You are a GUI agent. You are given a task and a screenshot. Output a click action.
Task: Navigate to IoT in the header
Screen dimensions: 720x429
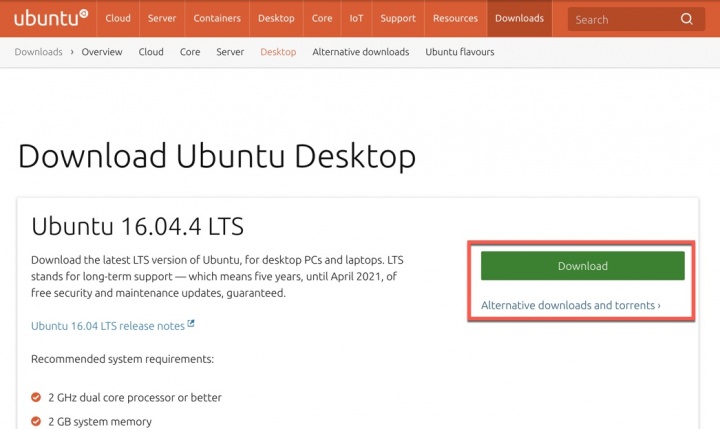(357, 18)
